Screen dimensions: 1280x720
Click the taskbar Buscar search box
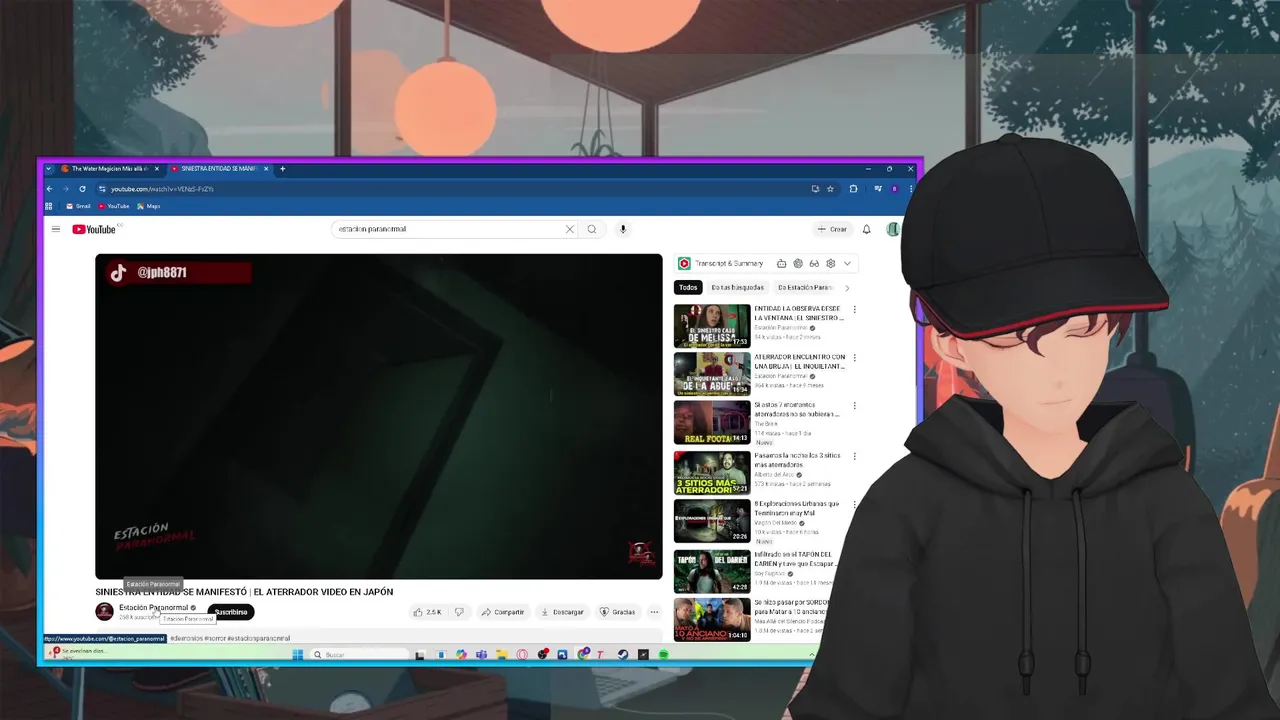[358, 655]
